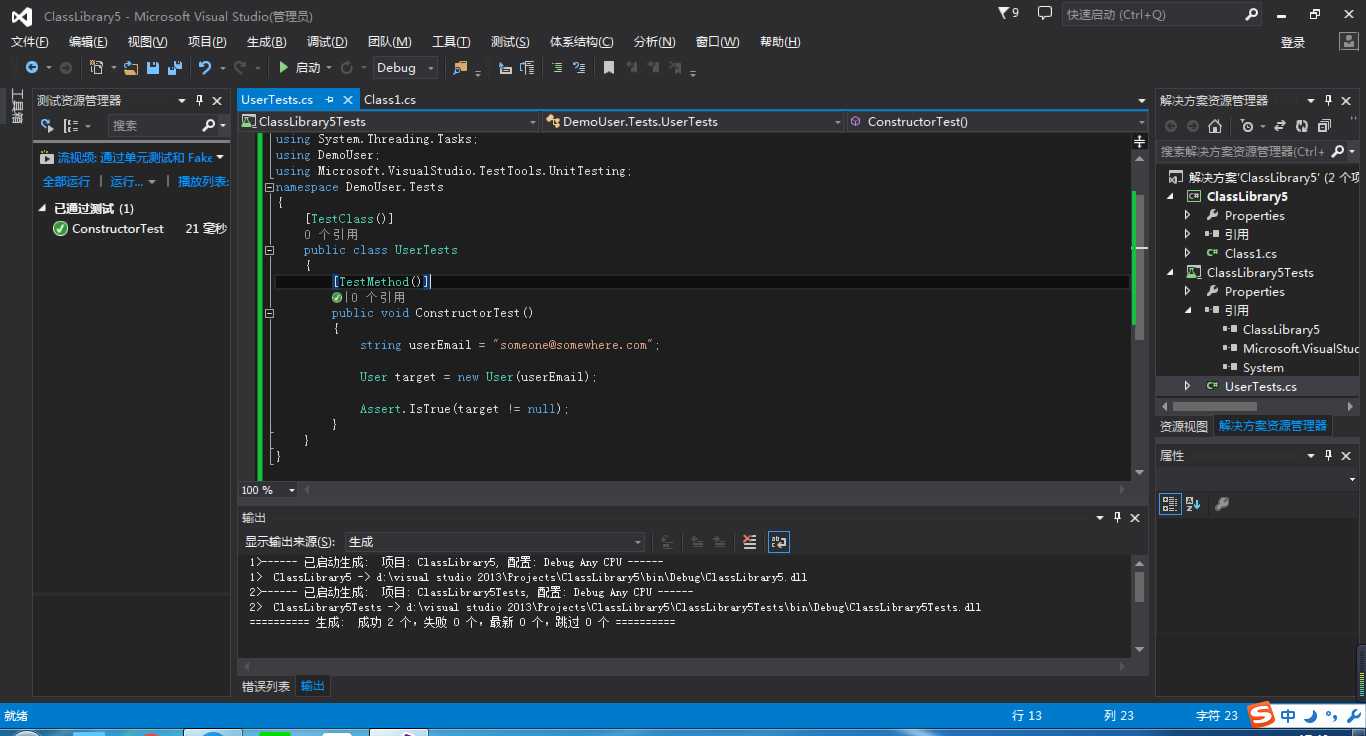Click the green test-passed CodeLens indicator
Image resolution: width=1366 pixels, height=736 pixels.
click(x=338, y=297)
